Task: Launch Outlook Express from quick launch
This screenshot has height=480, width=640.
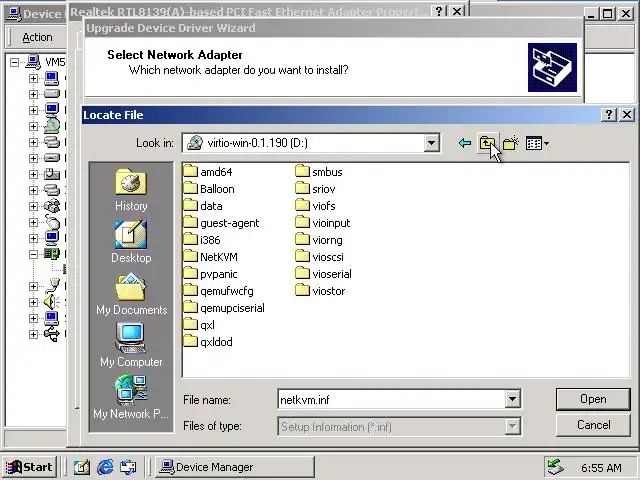Action: pos(128,467)
